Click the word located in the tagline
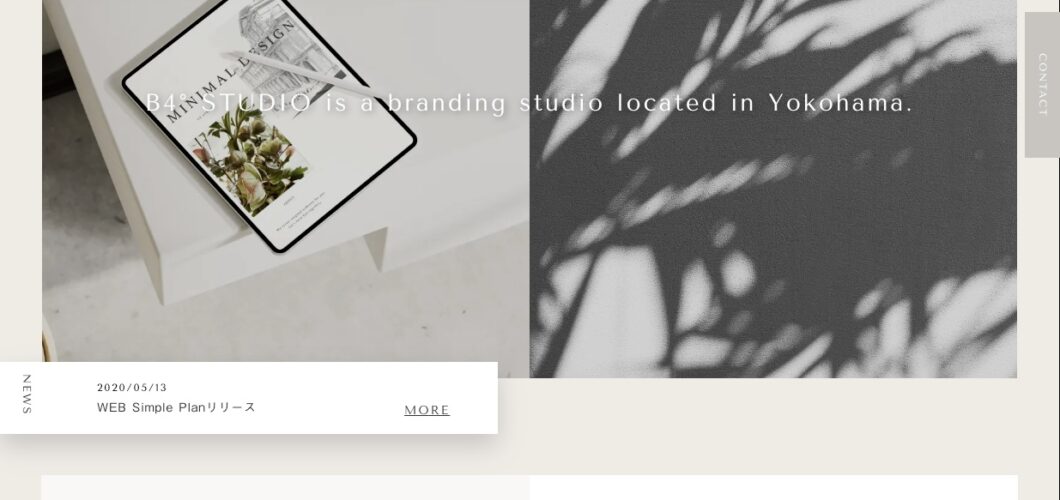Viewport: 1060px width, 500px height. pyautogui.click(x=667, y=103)
